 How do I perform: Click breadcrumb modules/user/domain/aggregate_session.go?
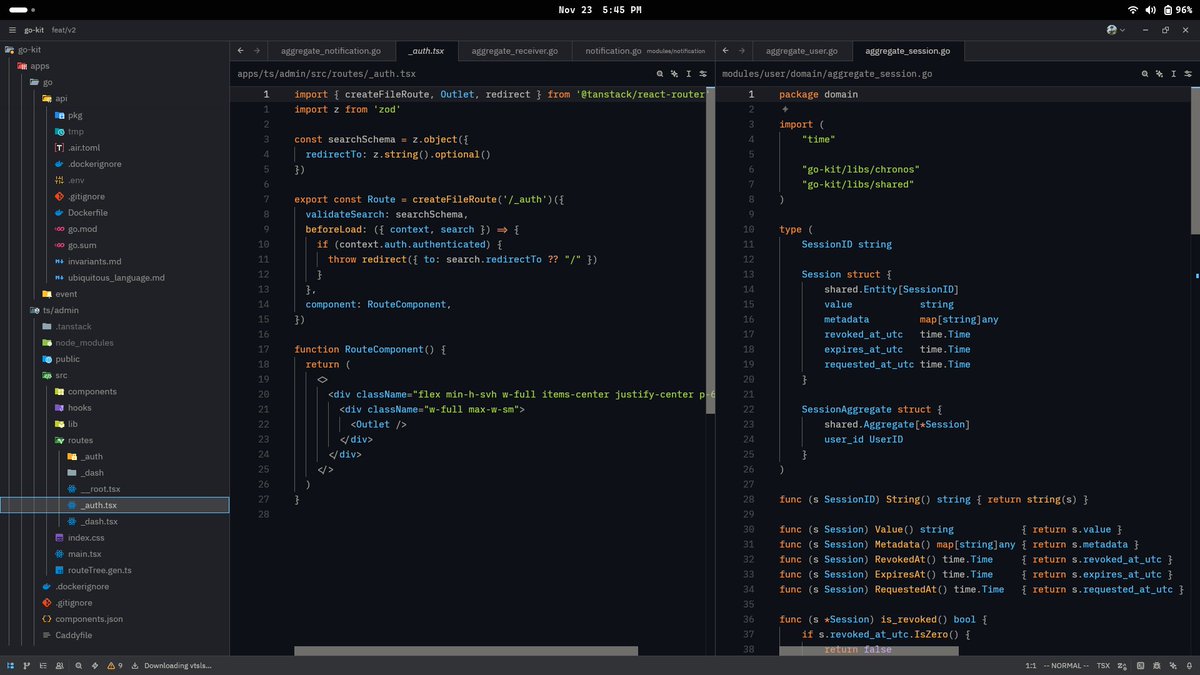tap(827, 74)
